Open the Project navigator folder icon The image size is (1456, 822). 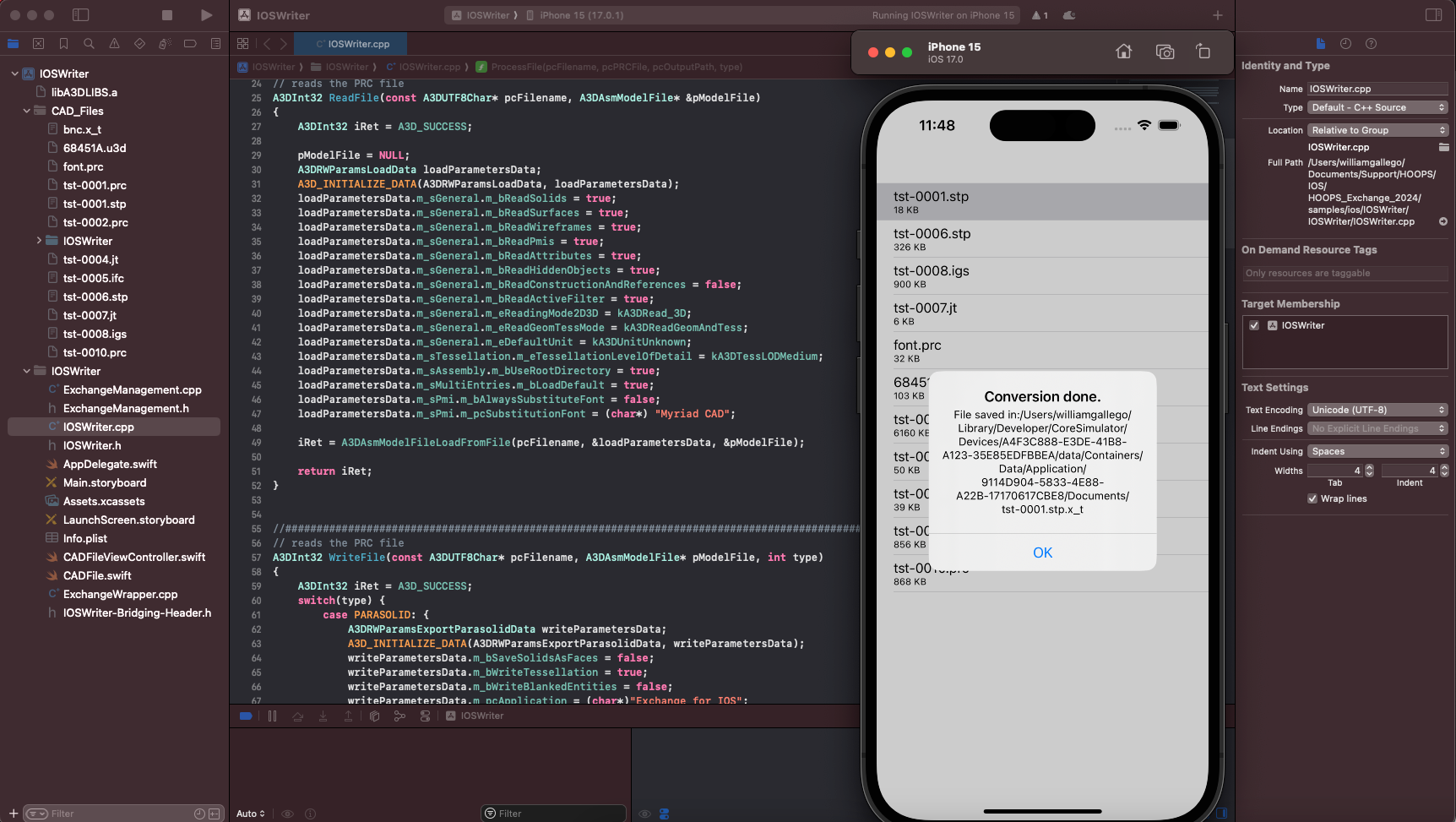point(14,43)
